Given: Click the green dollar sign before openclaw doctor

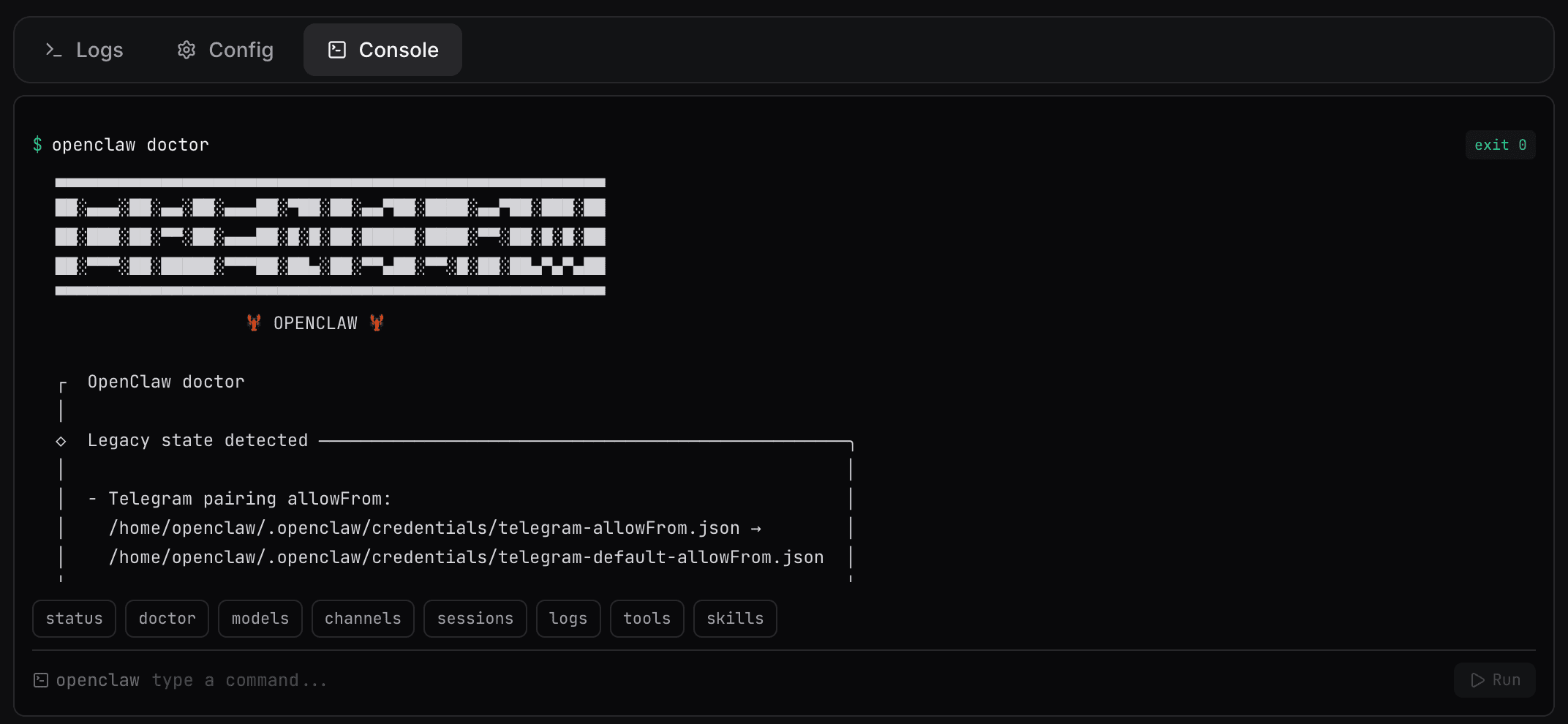Looking at the screenshot, I should tap(38, 144).
